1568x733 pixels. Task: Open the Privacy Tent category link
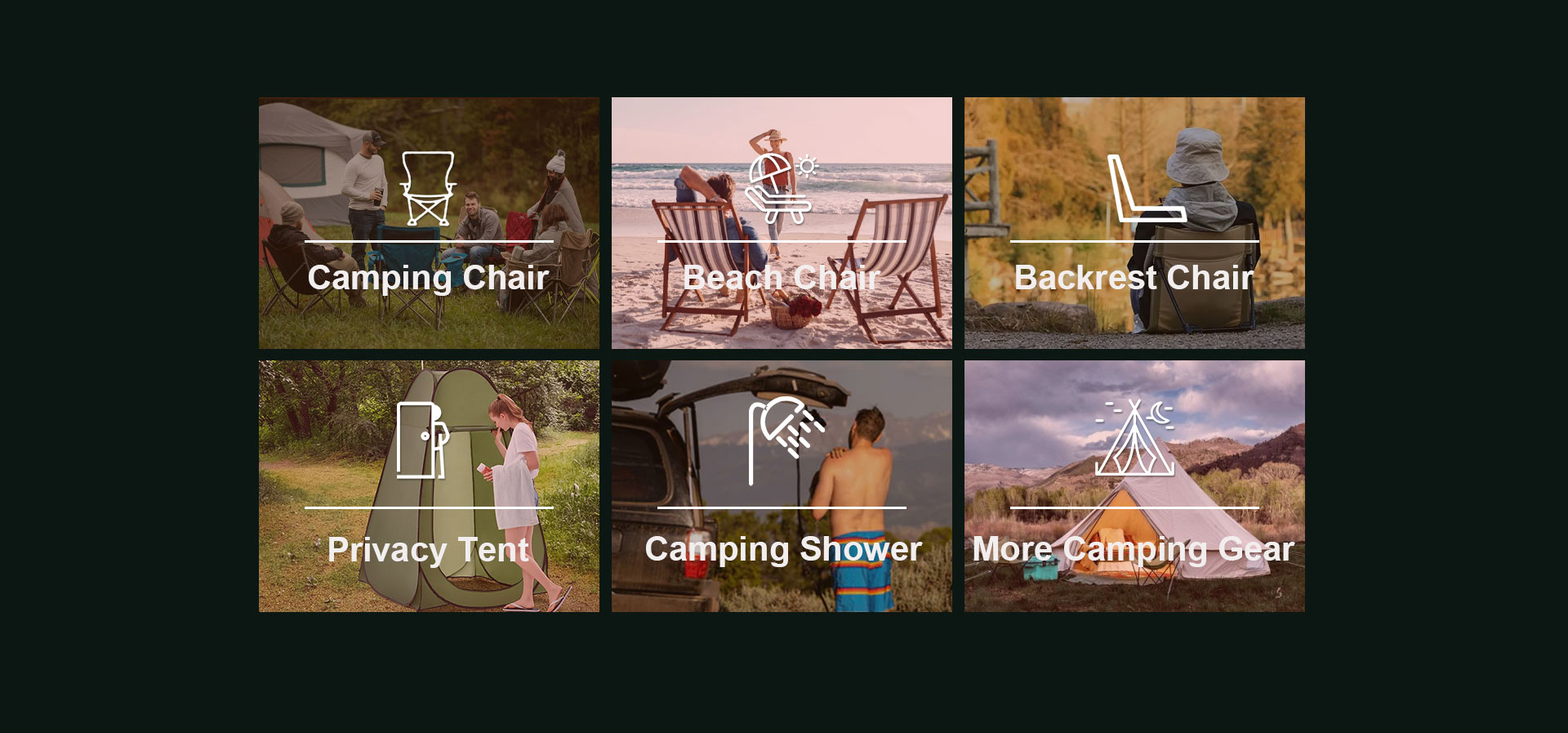428,550
